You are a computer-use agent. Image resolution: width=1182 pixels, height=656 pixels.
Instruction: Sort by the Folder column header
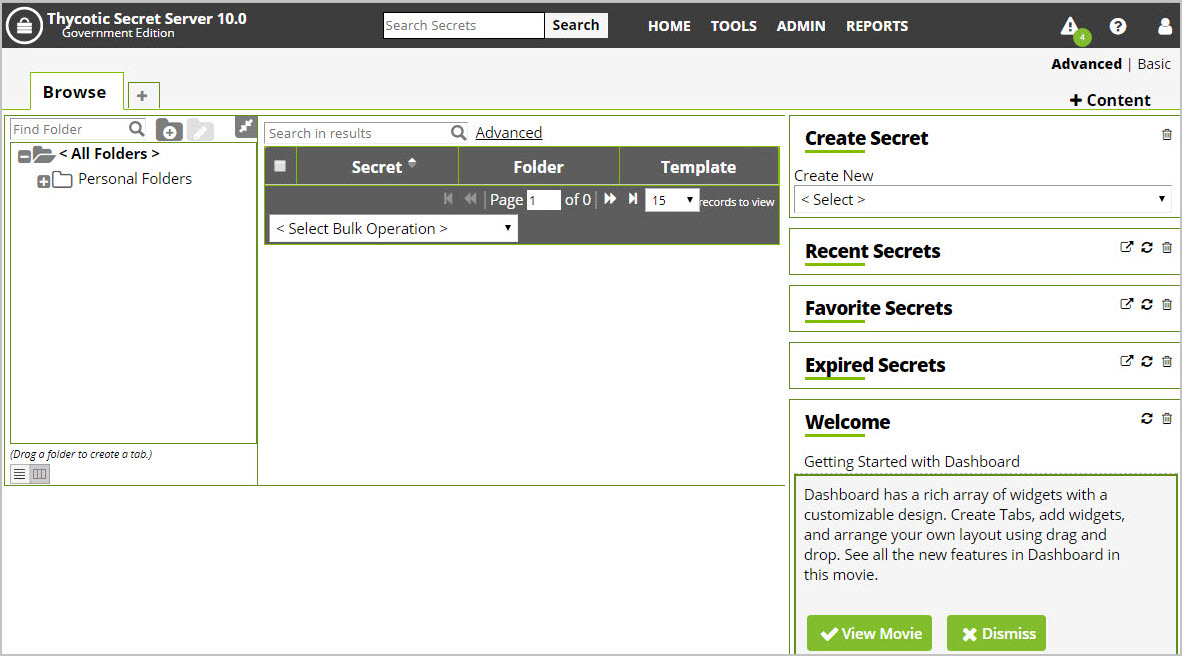pos(539,167)
